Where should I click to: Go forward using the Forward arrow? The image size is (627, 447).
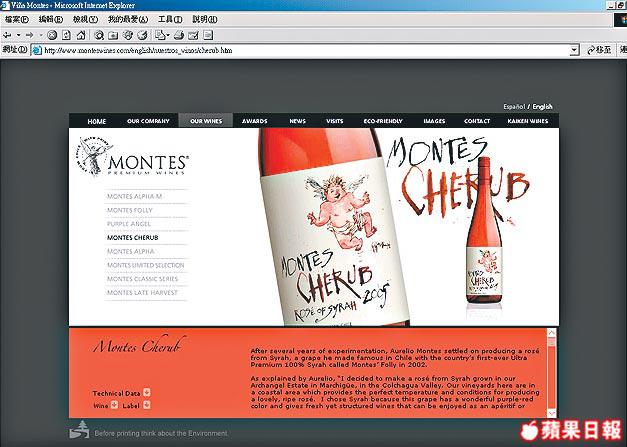coord(29,36)
